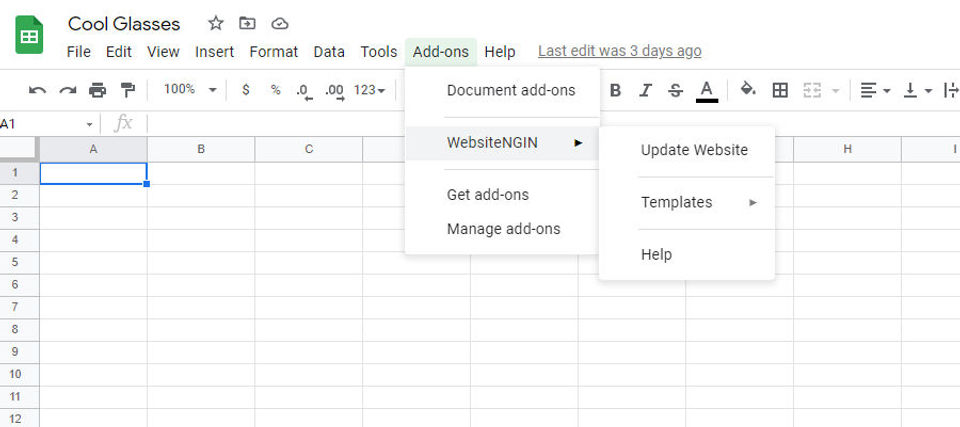Close the Add-ons menu
The width and height of the screenshot is (960, 427).
pyautogui.click(x=441, y=52)
